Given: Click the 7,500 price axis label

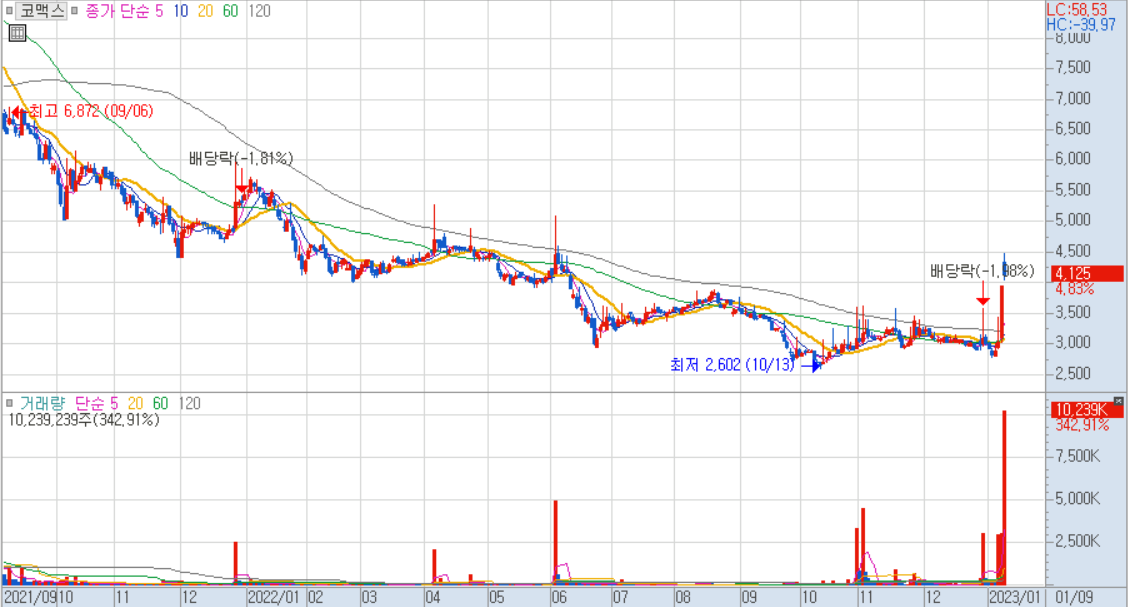Looking at the screenshot, I should coord(1073,68).
